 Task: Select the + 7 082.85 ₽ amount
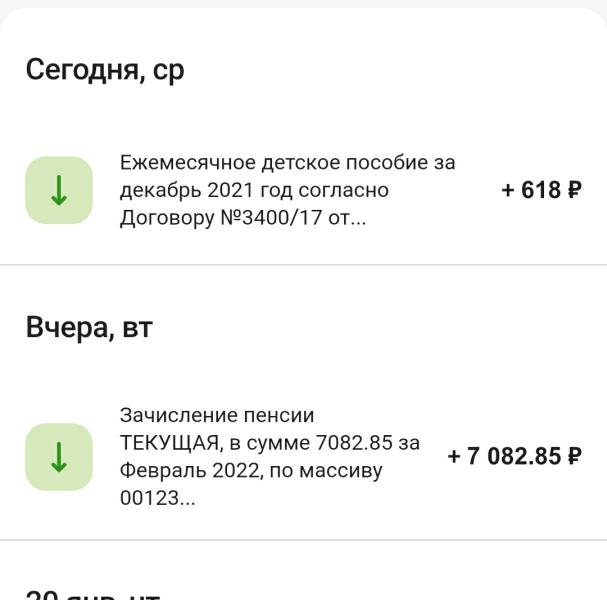point(514,456)
